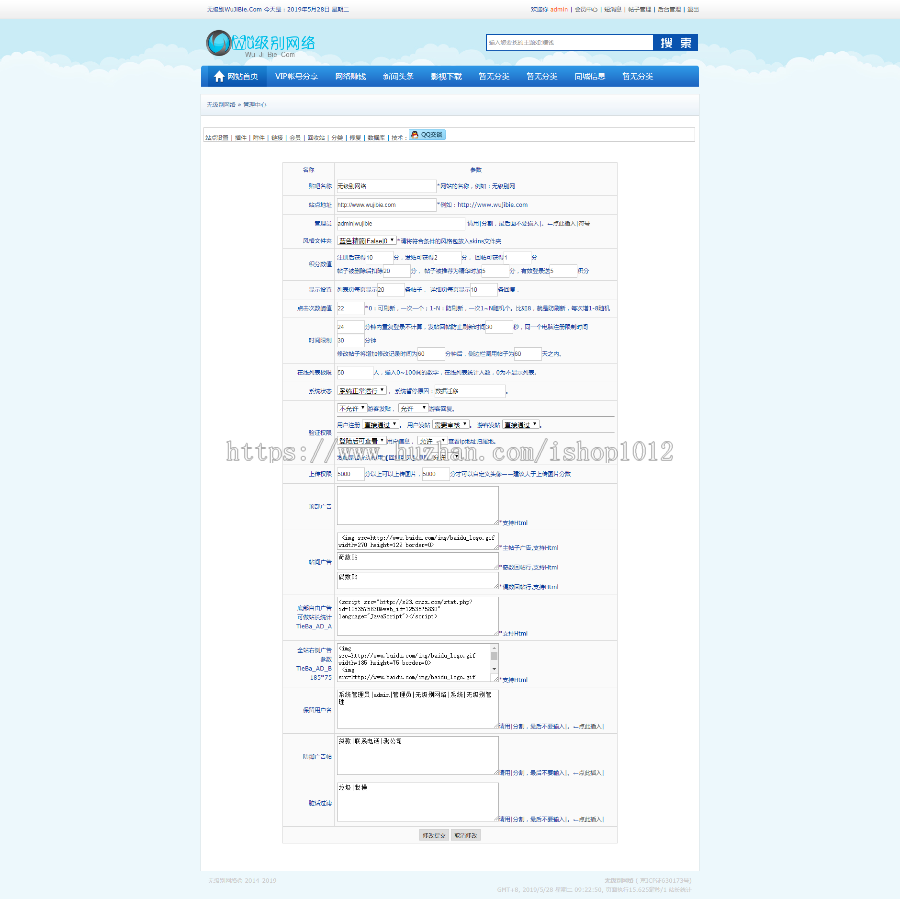Open the 影视下载 nav item
The image size is (900, 899).
[446, 76]
